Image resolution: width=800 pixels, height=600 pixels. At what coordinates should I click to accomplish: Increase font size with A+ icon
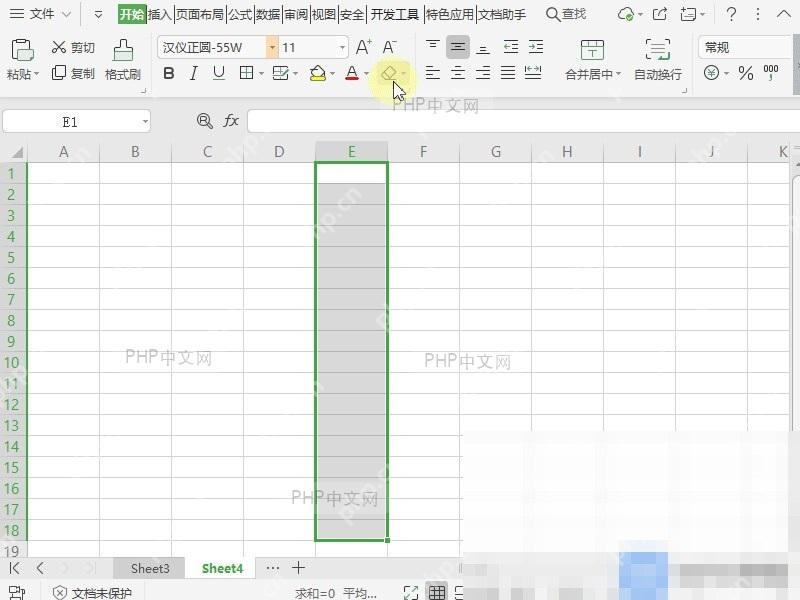pos(363,47)
